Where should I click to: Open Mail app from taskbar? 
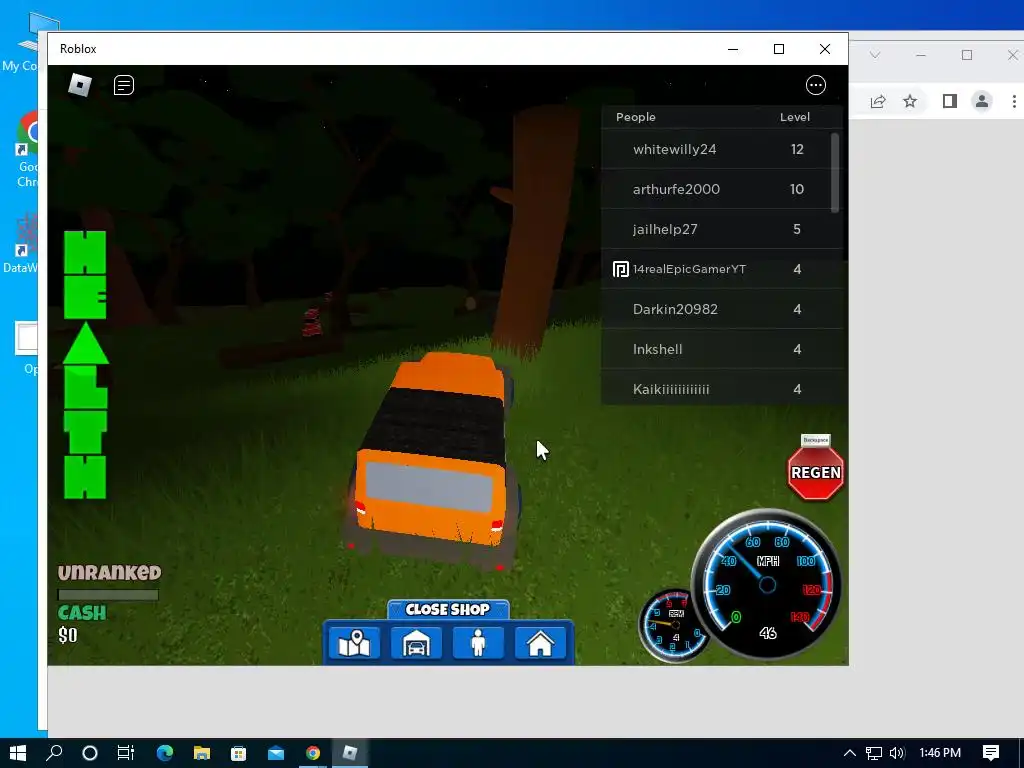click(x=276, y=753)
